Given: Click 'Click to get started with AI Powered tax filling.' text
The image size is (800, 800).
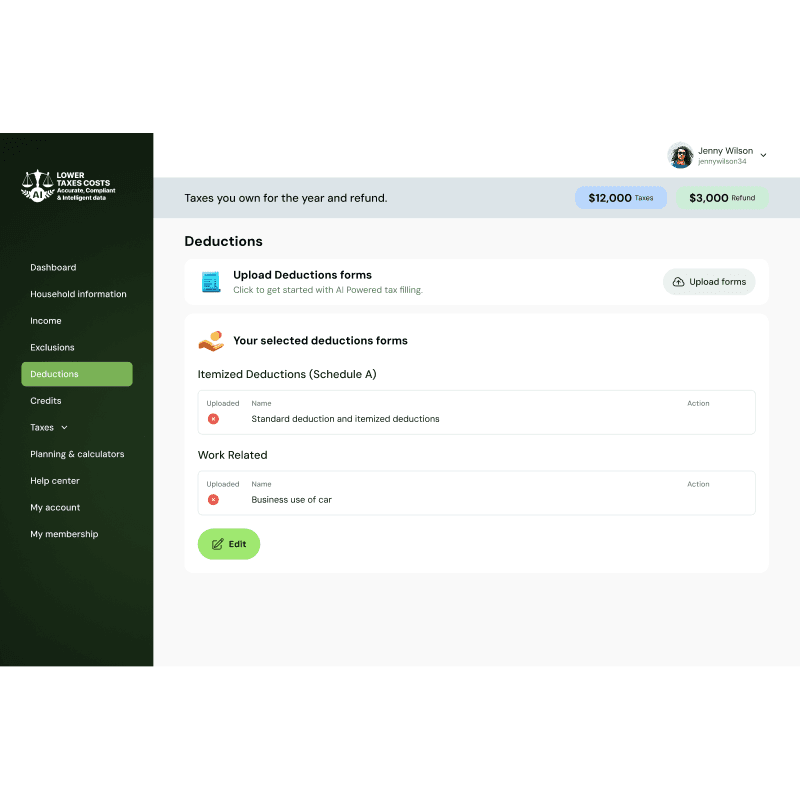Looking at the screenshot, I should coord(328,290).
